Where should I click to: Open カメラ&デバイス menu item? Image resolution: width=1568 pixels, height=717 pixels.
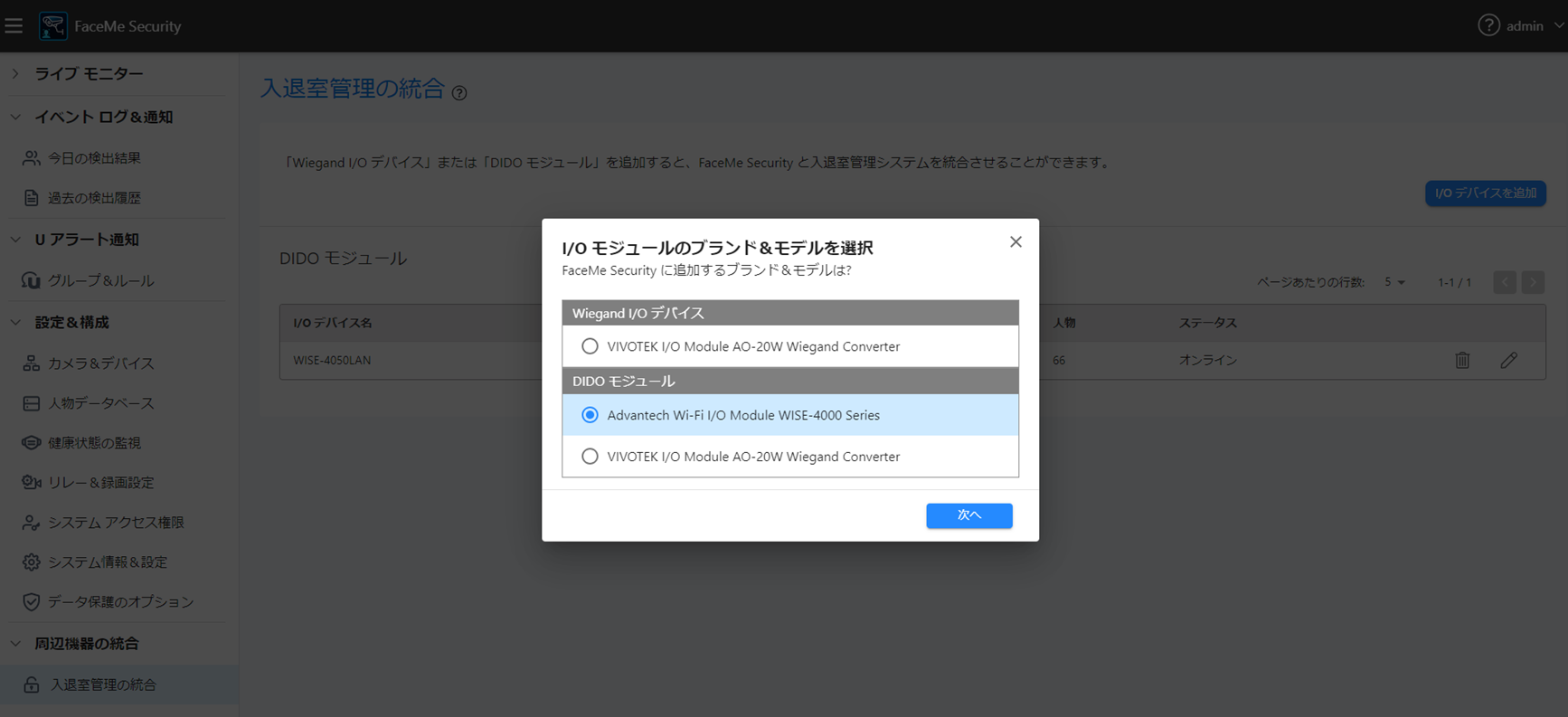pyautogui.click(x=101, y=363)
